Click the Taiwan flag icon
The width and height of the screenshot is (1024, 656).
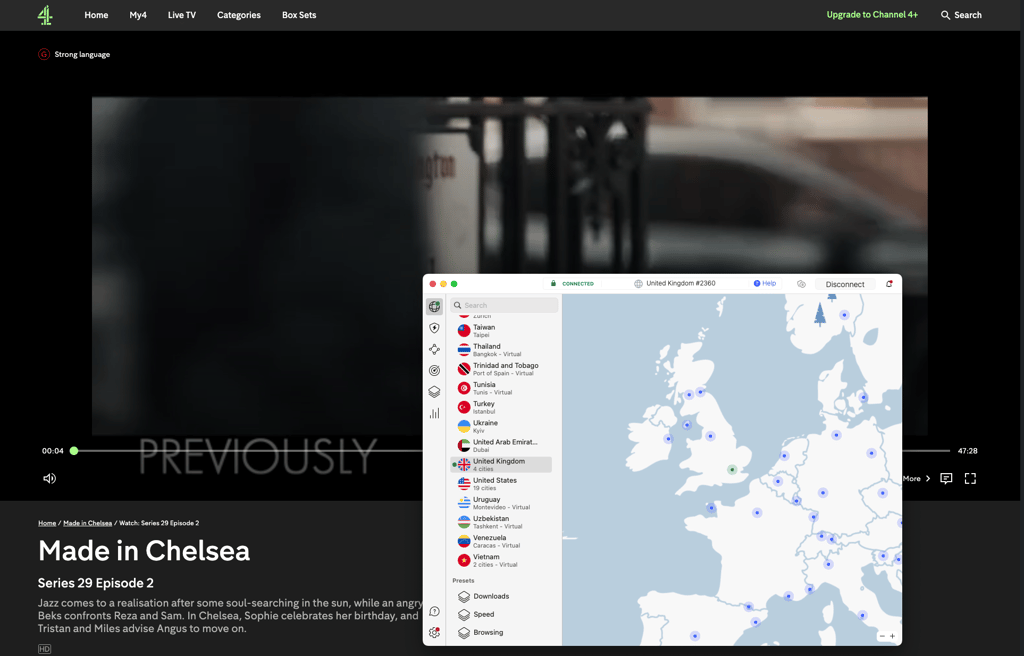pyautogui.click(x=464, y=331)
